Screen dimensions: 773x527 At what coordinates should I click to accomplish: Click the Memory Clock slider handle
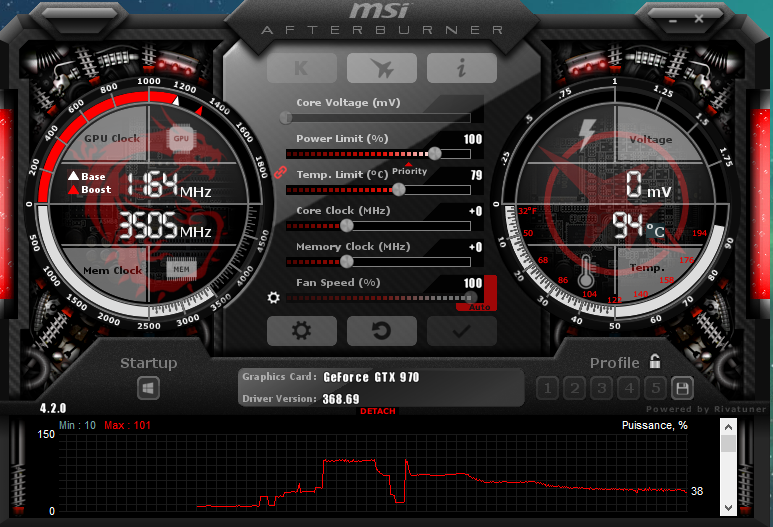pos(347,261)
